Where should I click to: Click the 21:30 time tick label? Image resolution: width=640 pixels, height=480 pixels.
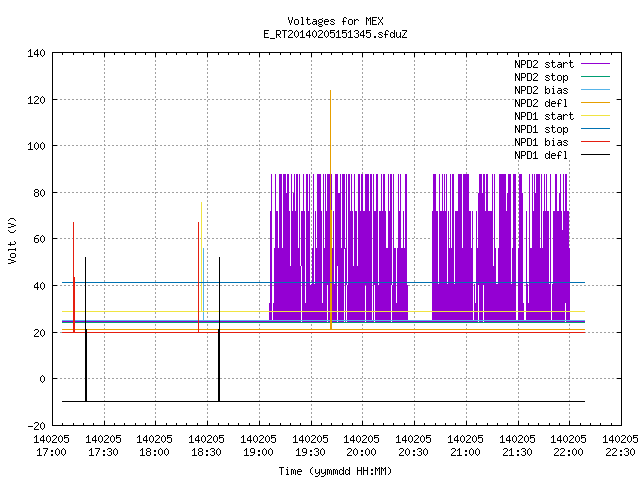point(517,452)
